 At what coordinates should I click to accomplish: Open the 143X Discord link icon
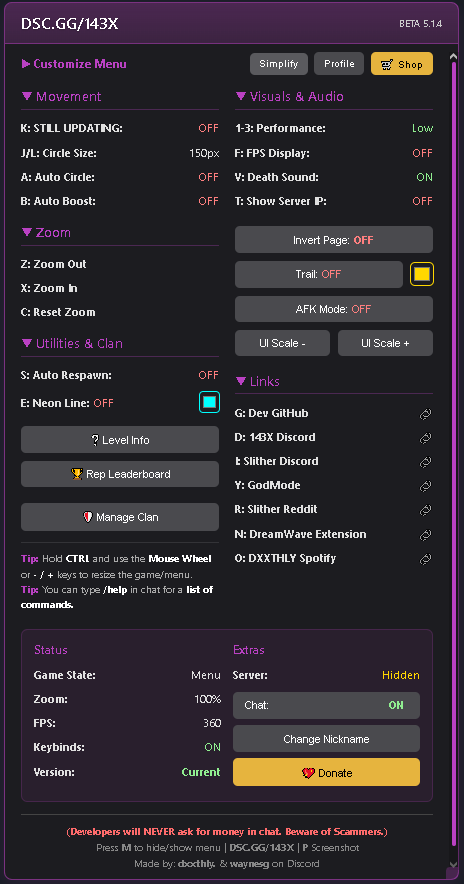(426, 438)
